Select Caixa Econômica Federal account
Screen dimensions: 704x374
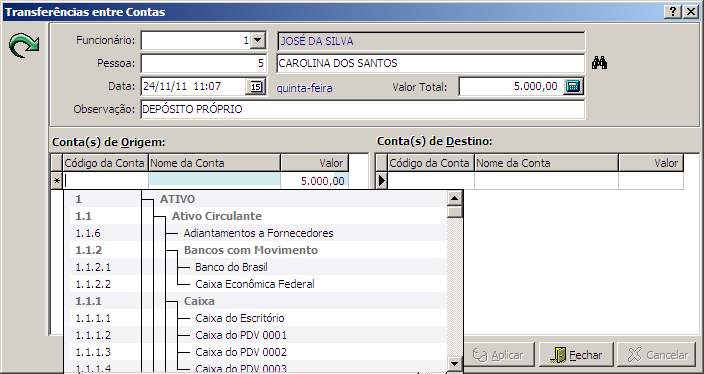[x=256, y=284]
